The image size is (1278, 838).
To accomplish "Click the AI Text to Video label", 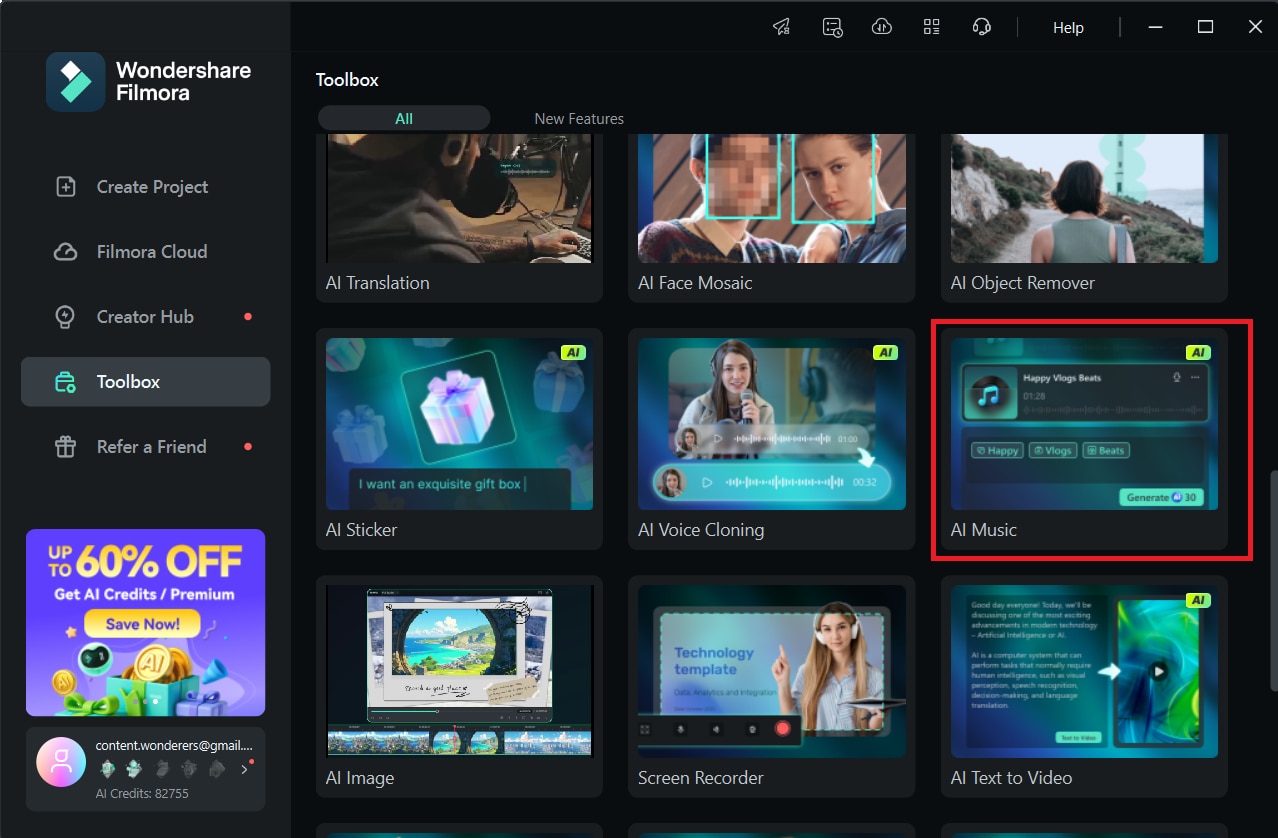I will tap(1011, 777).
